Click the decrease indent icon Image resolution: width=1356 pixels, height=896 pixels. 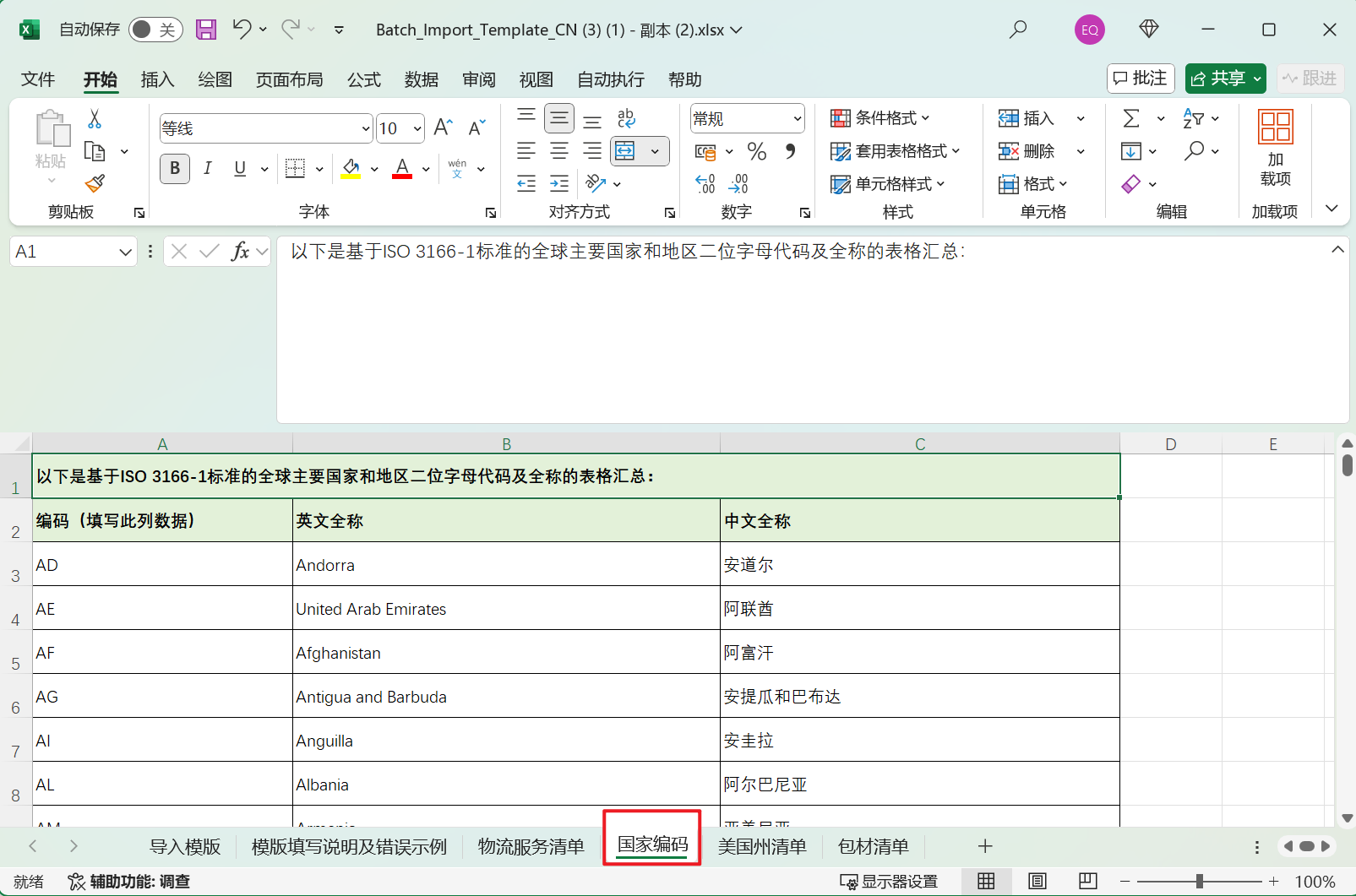point(526,183)
